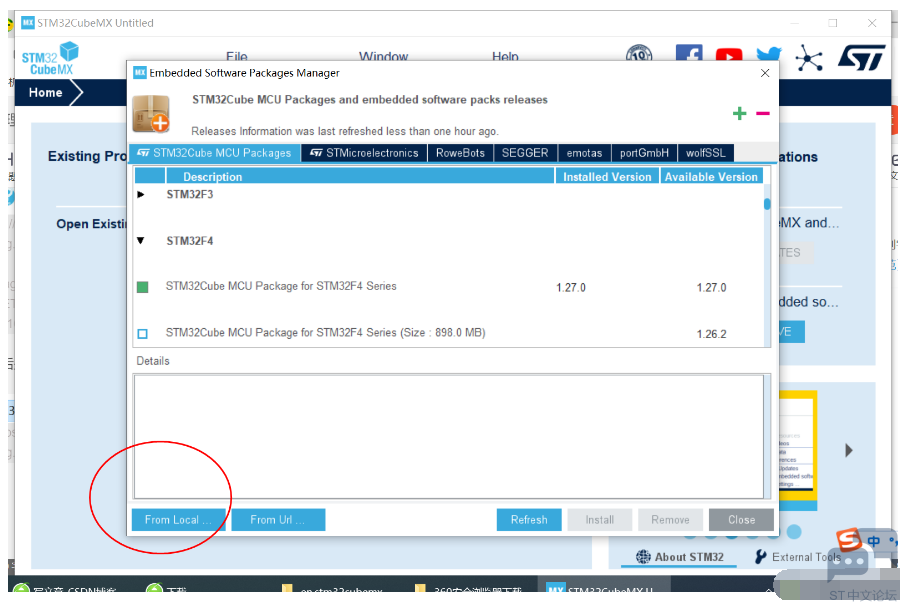Open the Window menu
This screenshot has width=906, height=611.
[x=383, y=57]
